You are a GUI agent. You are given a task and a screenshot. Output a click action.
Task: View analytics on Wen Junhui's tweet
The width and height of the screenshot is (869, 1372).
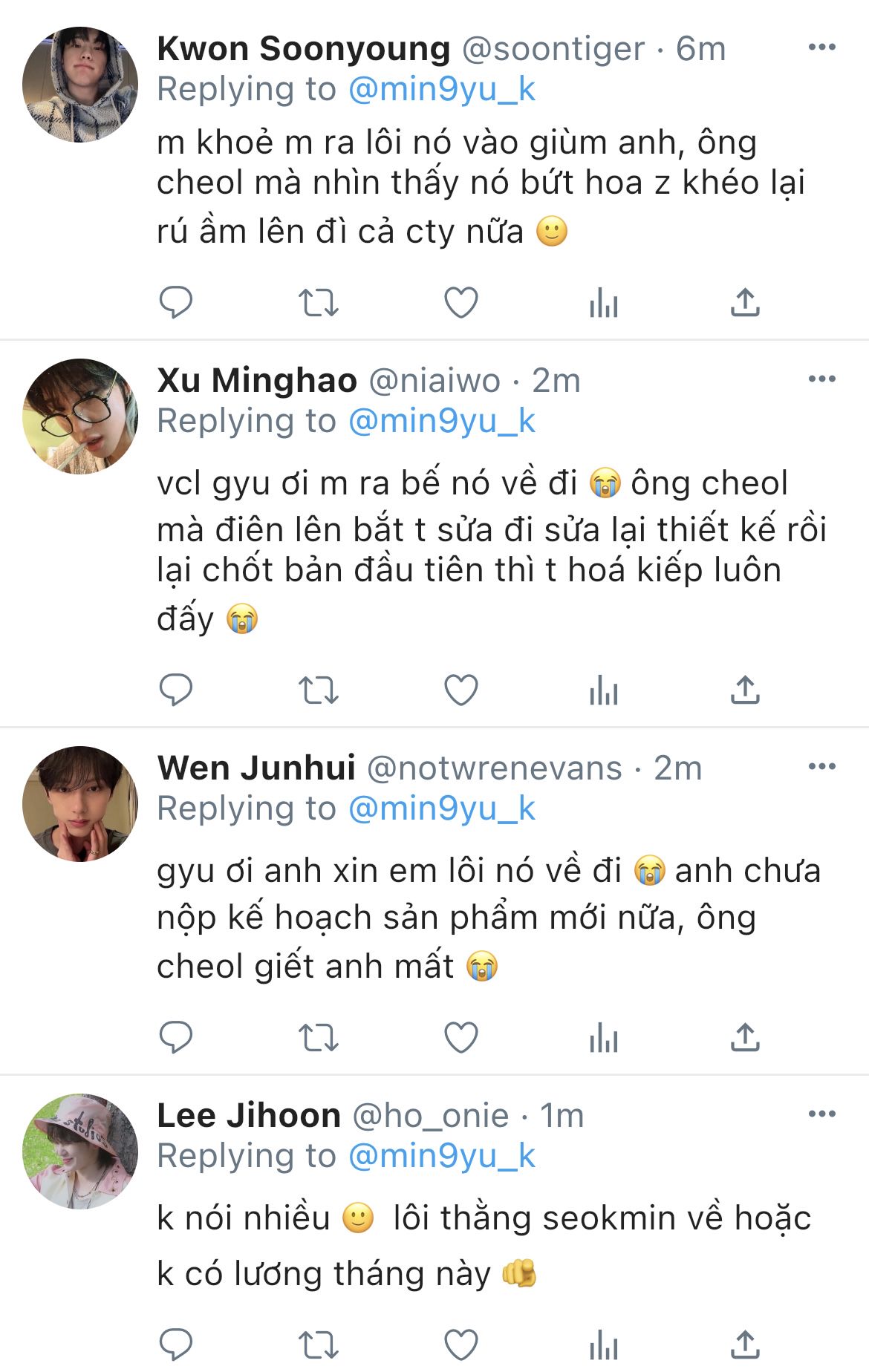click(x=603, y=1037)
